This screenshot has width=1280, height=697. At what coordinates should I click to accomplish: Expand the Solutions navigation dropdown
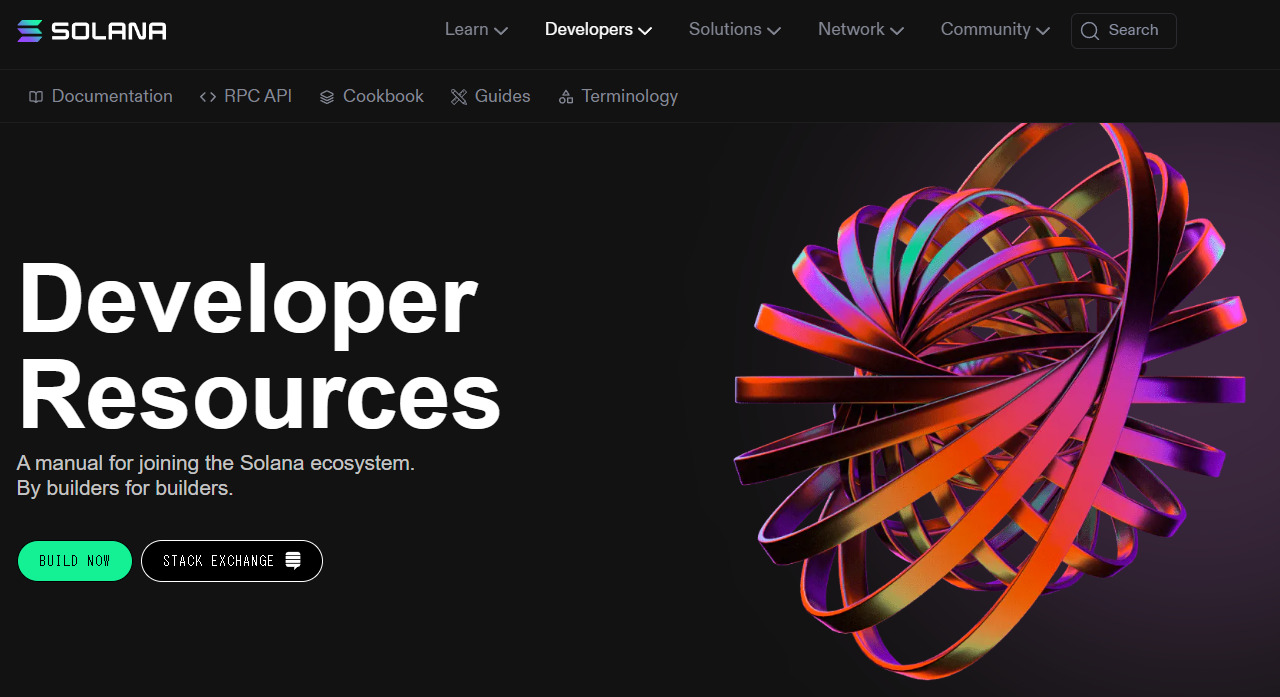pyautogui.click(x=734, y=30)
